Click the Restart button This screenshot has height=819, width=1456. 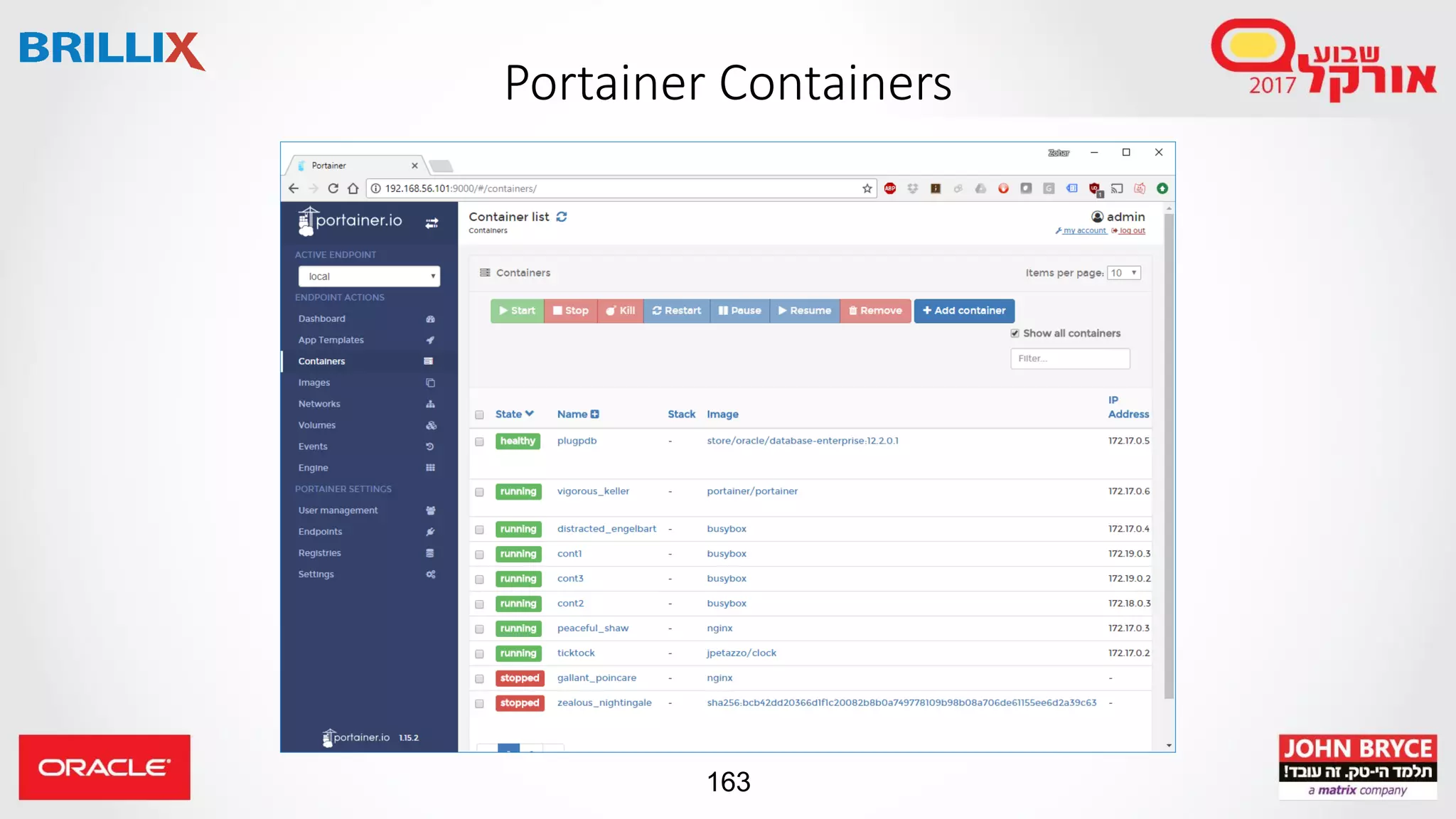(677, 311)
